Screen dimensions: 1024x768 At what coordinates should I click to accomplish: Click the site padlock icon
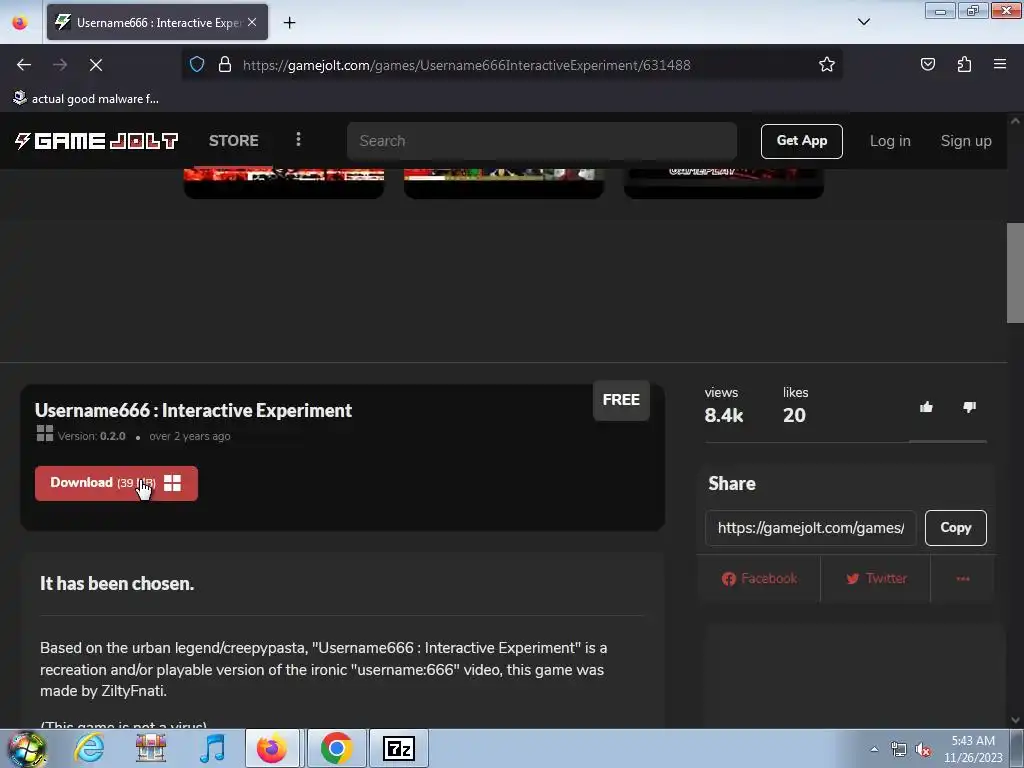pyautogui.click(x=225, y=64)
